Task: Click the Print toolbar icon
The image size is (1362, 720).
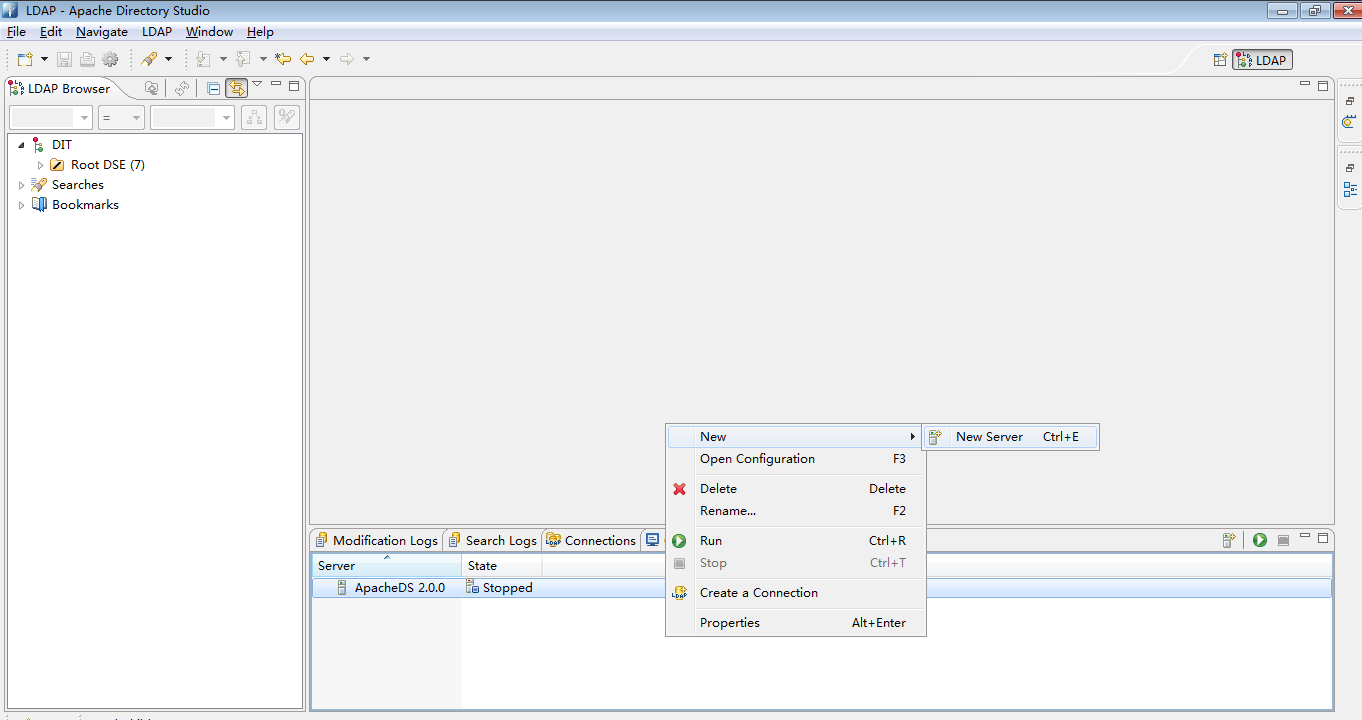Action: pyautogui.click(x=87, y=59)
